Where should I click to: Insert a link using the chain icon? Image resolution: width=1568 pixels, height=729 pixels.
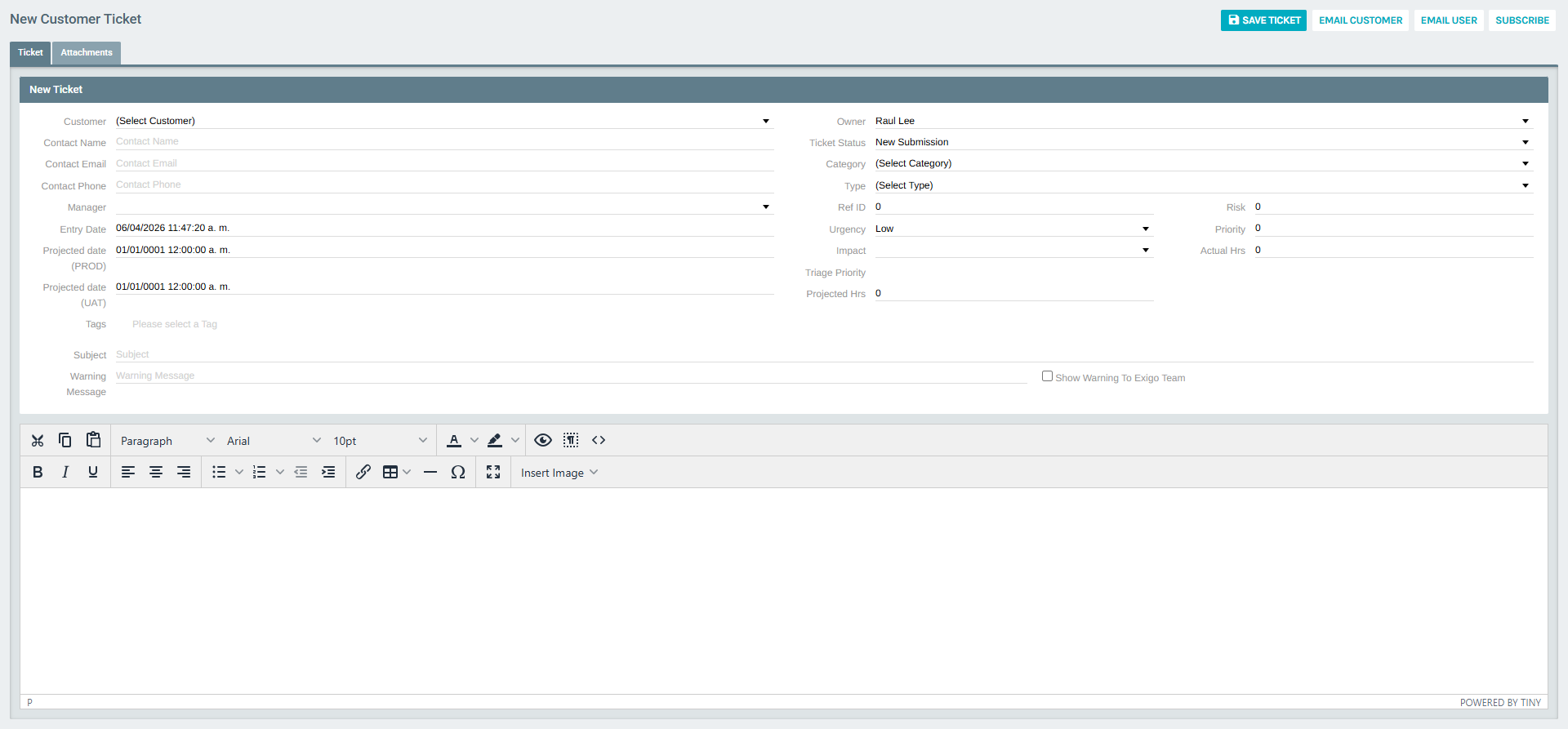[x=363, y=473]
